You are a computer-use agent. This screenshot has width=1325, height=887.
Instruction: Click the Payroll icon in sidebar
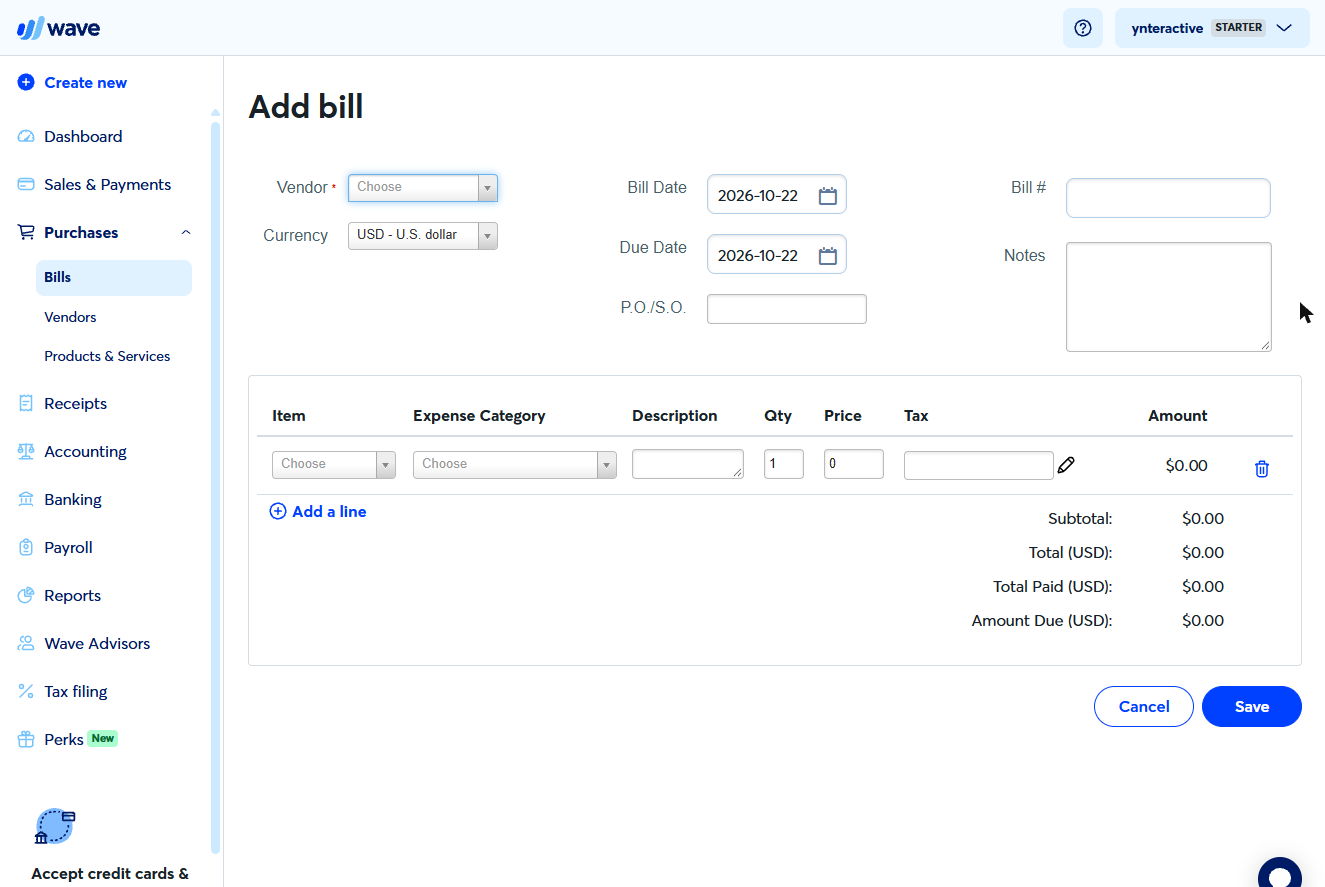26,548
